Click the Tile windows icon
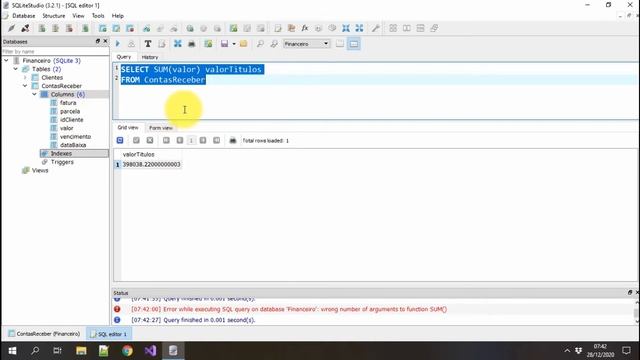This screenshot has height=360, width=640. [x=393, y=28]
